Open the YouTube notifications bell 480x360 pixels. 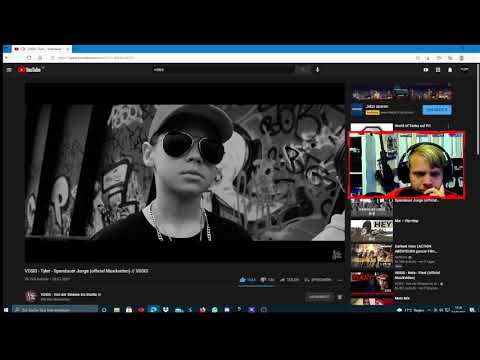coord(450,70)
